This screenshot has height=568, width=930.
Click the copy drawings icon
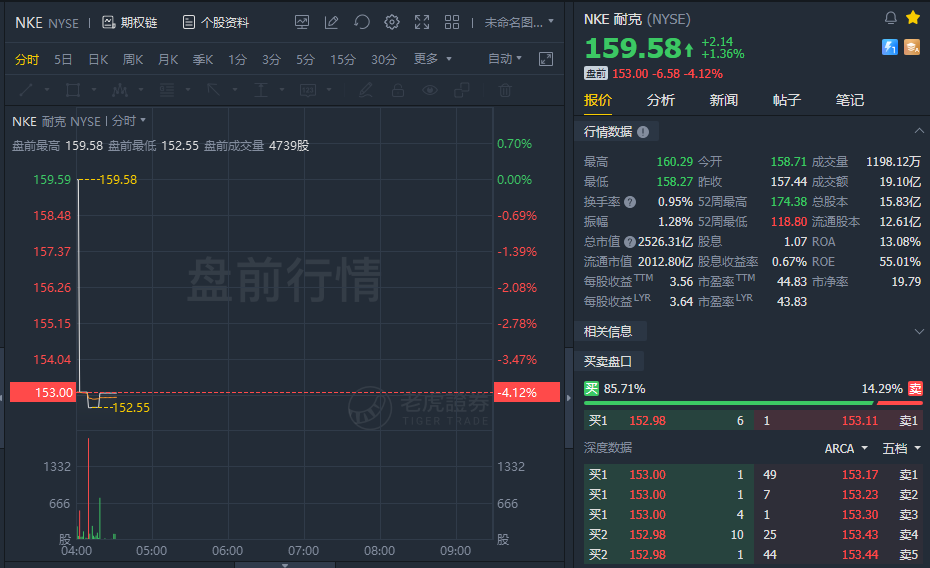click(461, 90)
